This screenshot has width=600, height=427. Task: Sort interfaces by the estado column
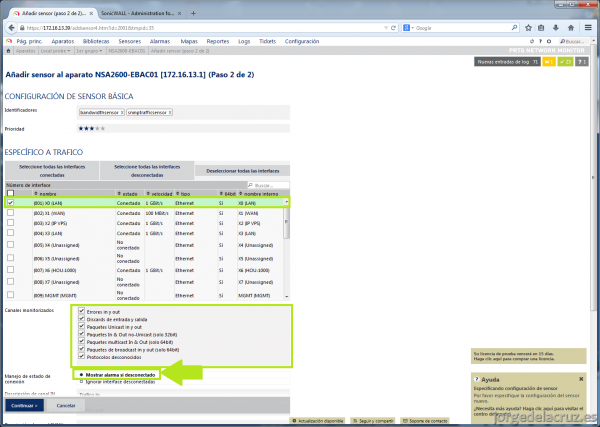pyautogui.click(x=127, y=194)
